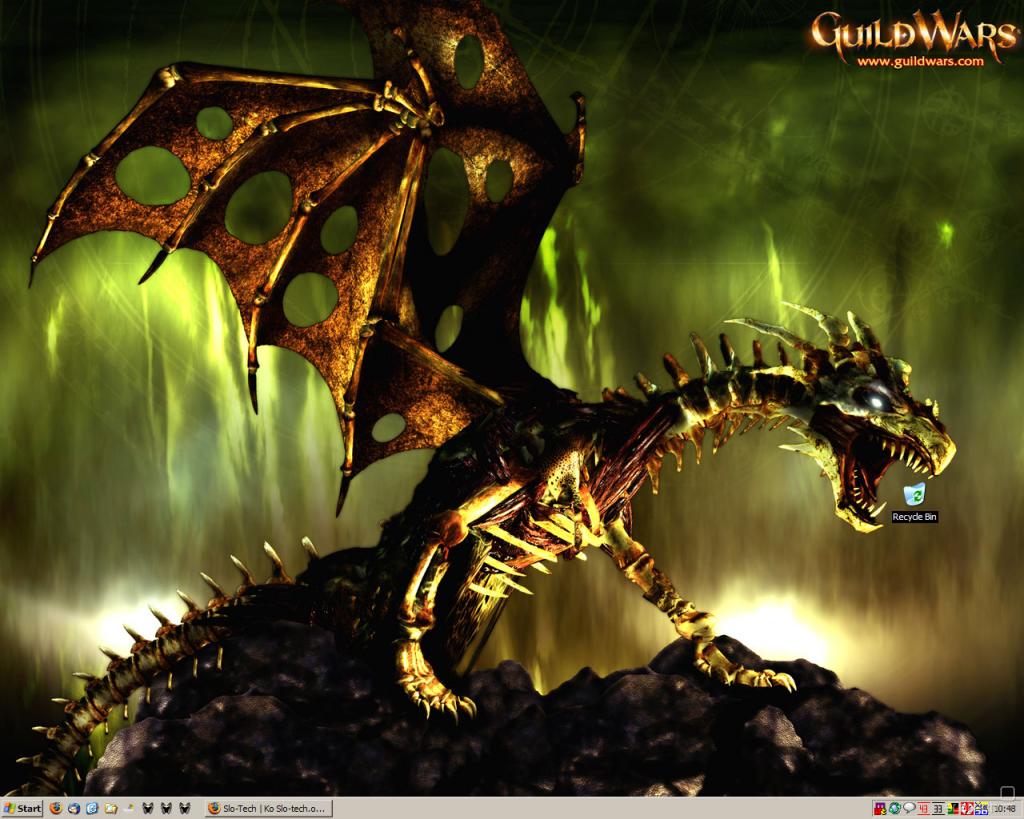Click the speech bubble tray icon
This screenshot has height=819, width=1024.
(909, 809)
